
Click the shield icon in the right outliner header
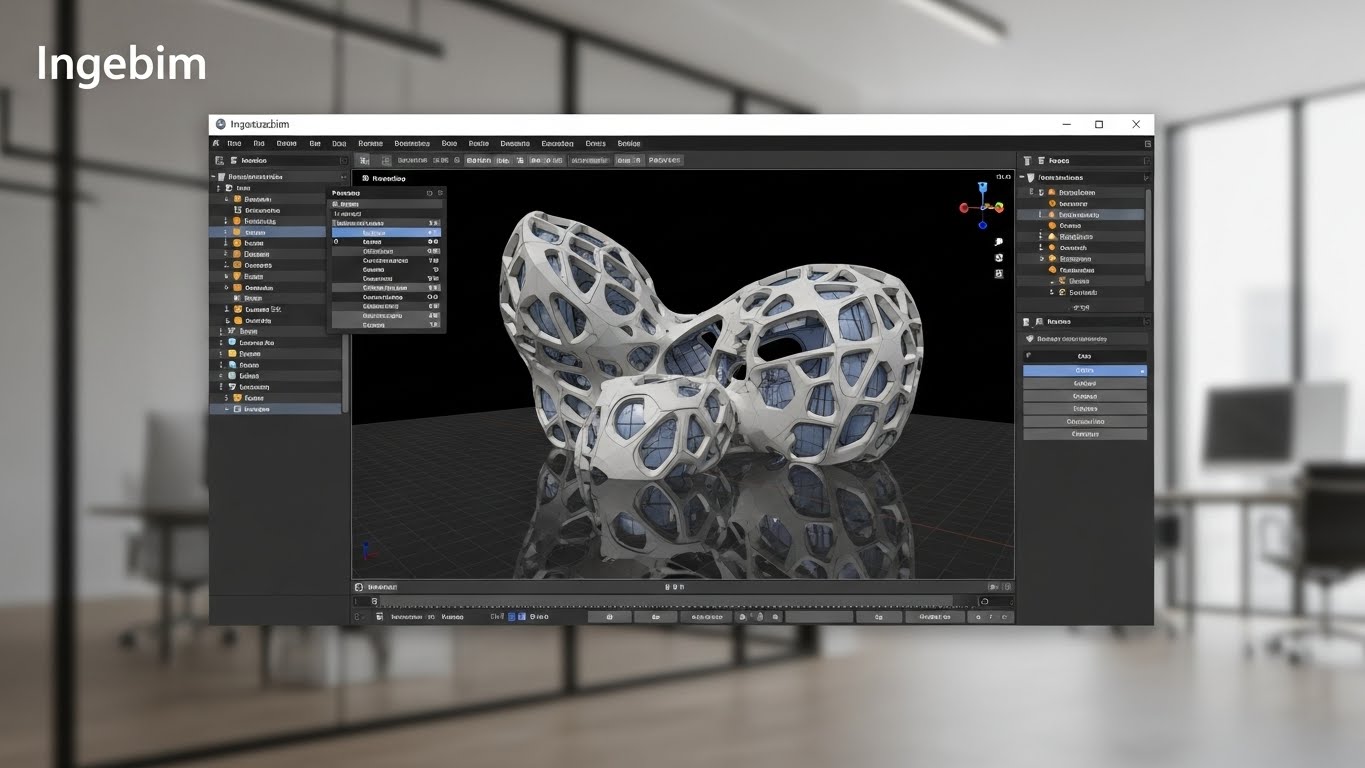(x=1030, y=177)
